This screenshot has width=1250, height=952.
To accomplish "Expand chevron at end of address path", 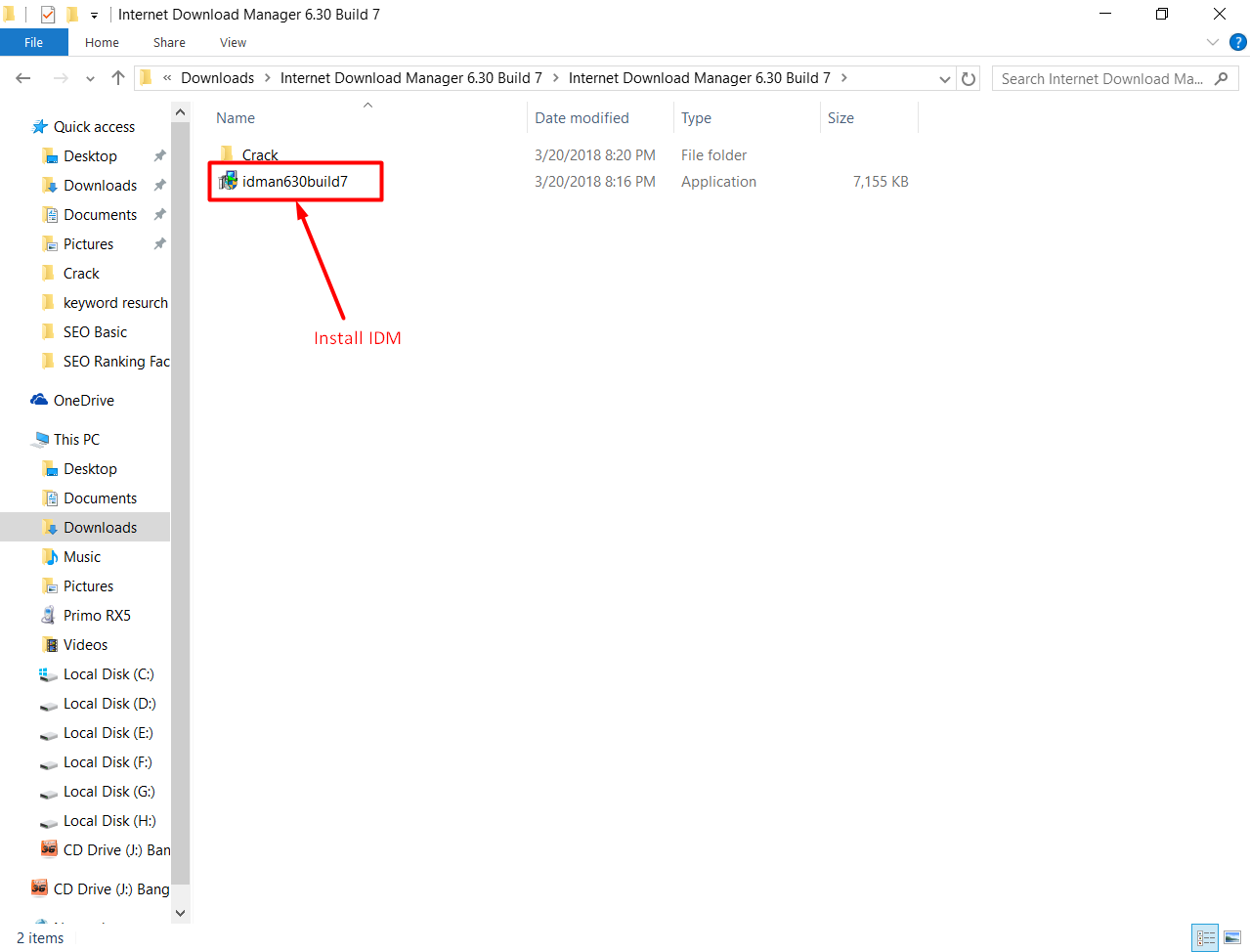I will coord(844,78).
